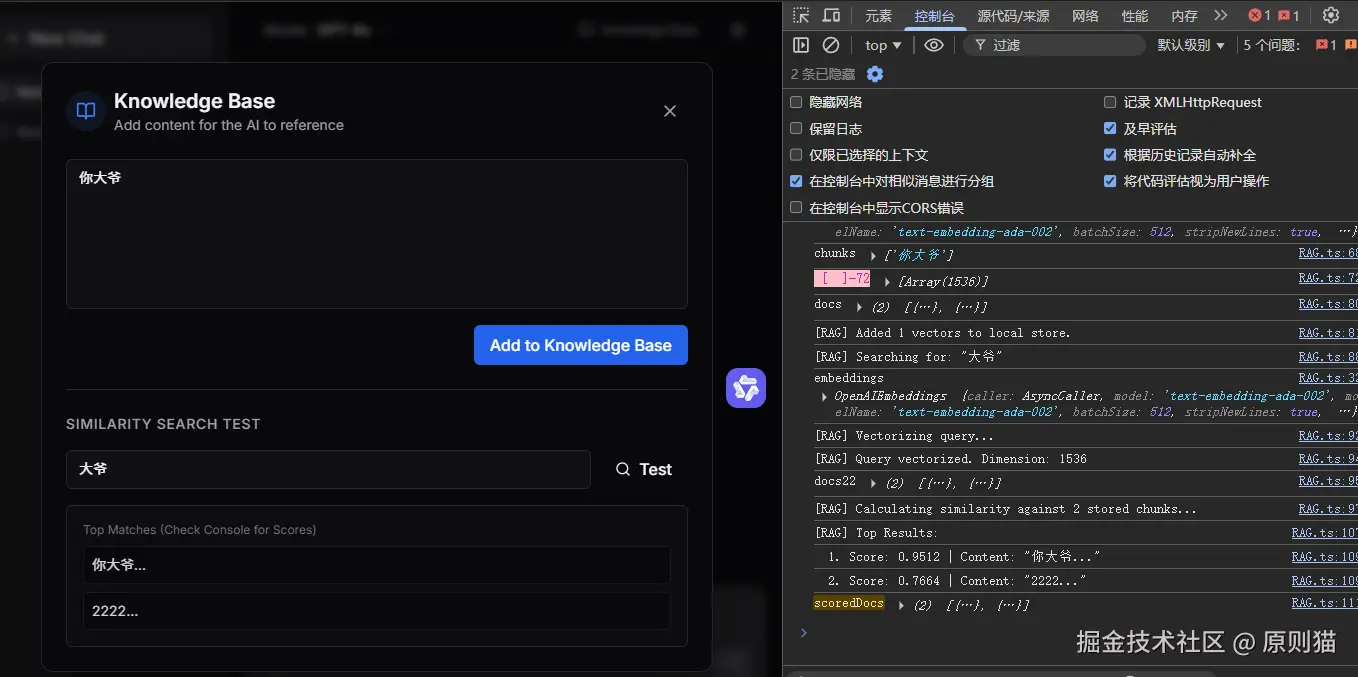Open the 默认级别 log level dropdown
The height and width of the screenshot is (677, 1358).
pyautogui.click(x=1191, y=45)
